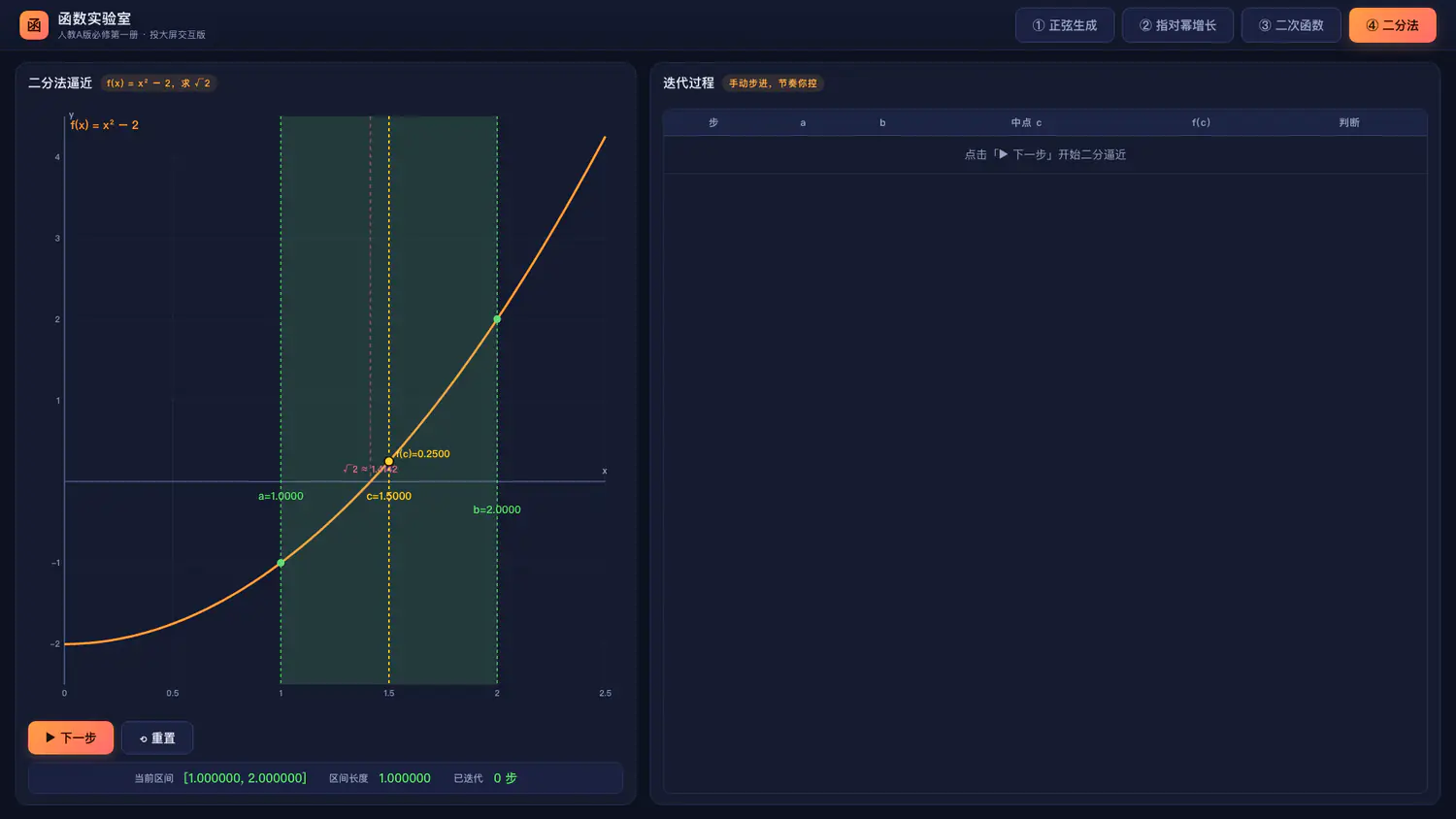Click the orange f(x) = x² − 2 curve label
1456x819 pixels.
coord(105,125)
